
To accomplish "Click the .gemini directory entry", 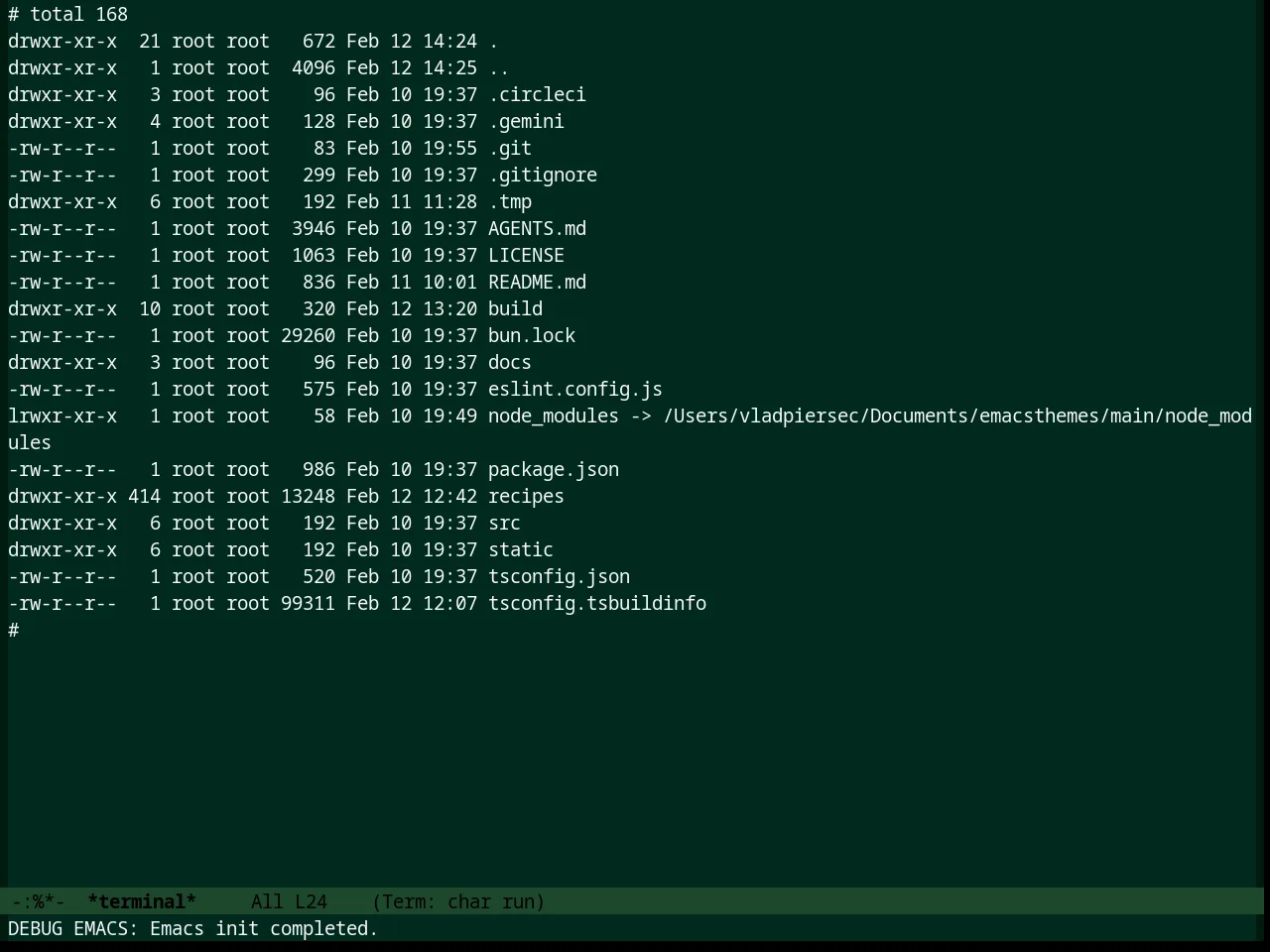I will click(526, 121).
